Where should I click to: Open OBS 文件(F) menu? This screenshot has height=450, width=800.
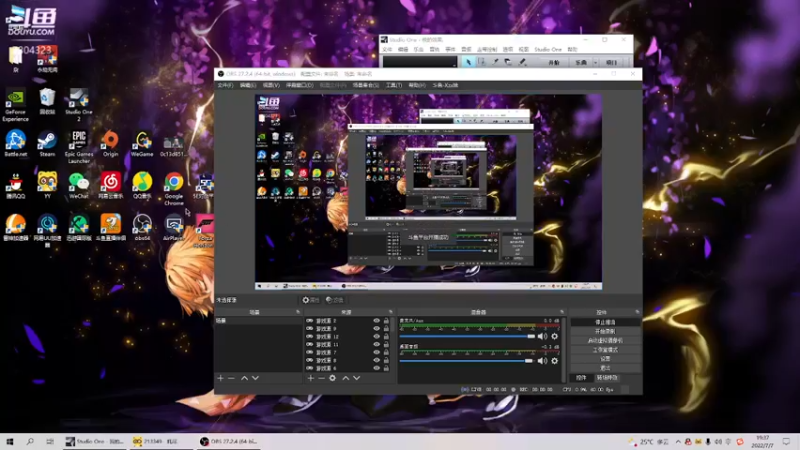pyautogui.click(x=225, y=85)
